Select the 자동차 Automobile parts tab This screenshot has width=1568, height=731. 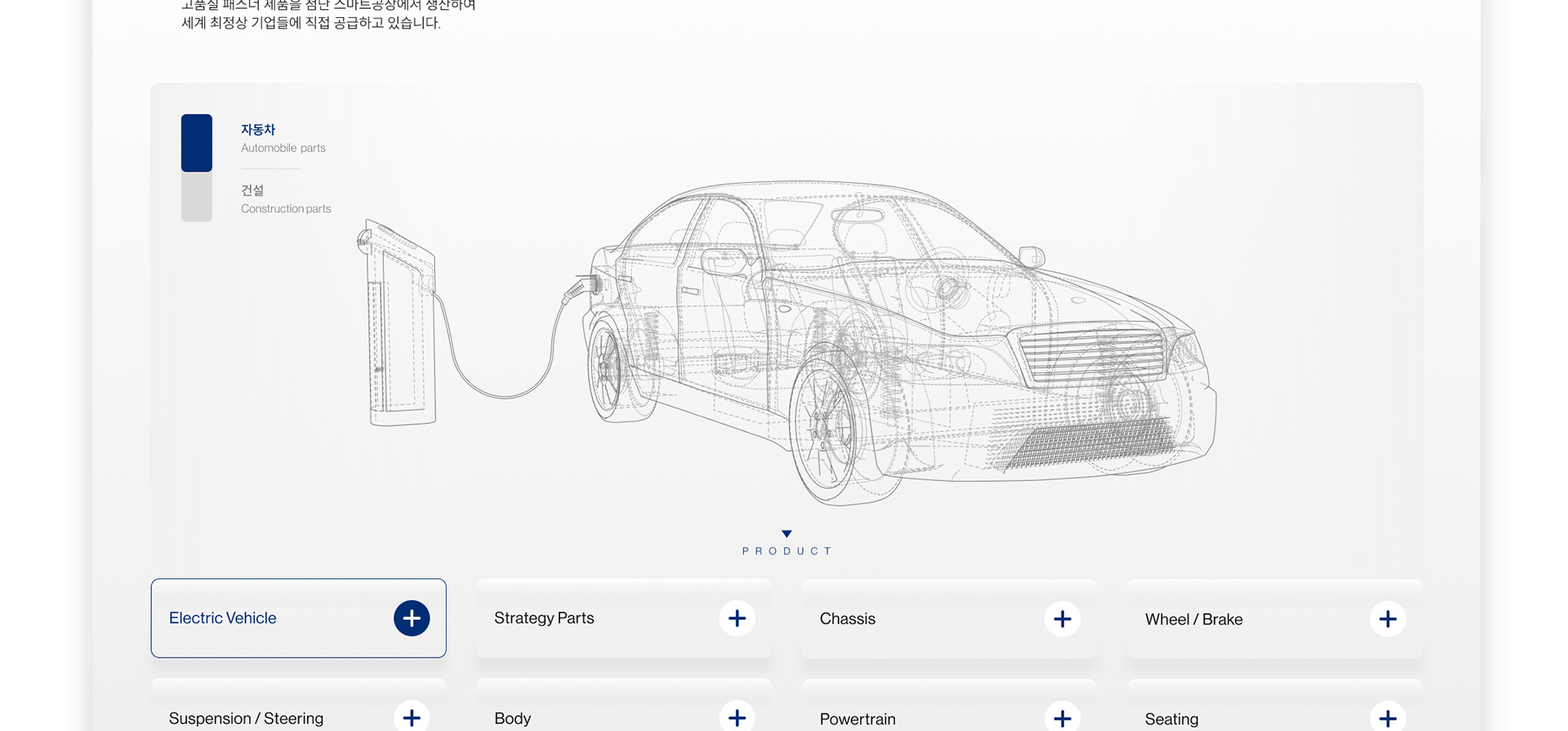(x=283, y=138)
